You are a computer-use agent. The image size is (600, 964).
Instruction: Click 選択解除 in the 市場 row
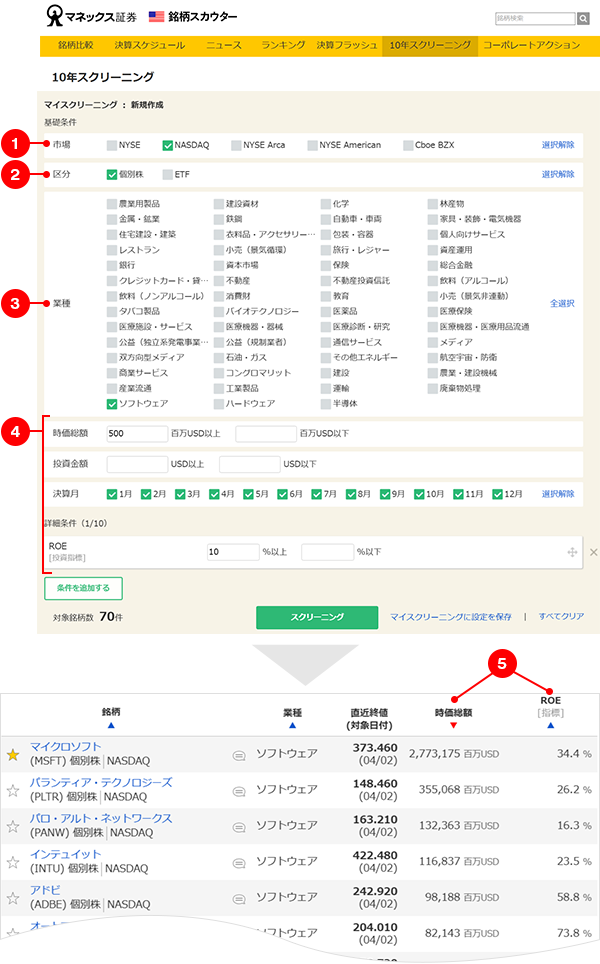pyautogui.click(x=558, y=145)
